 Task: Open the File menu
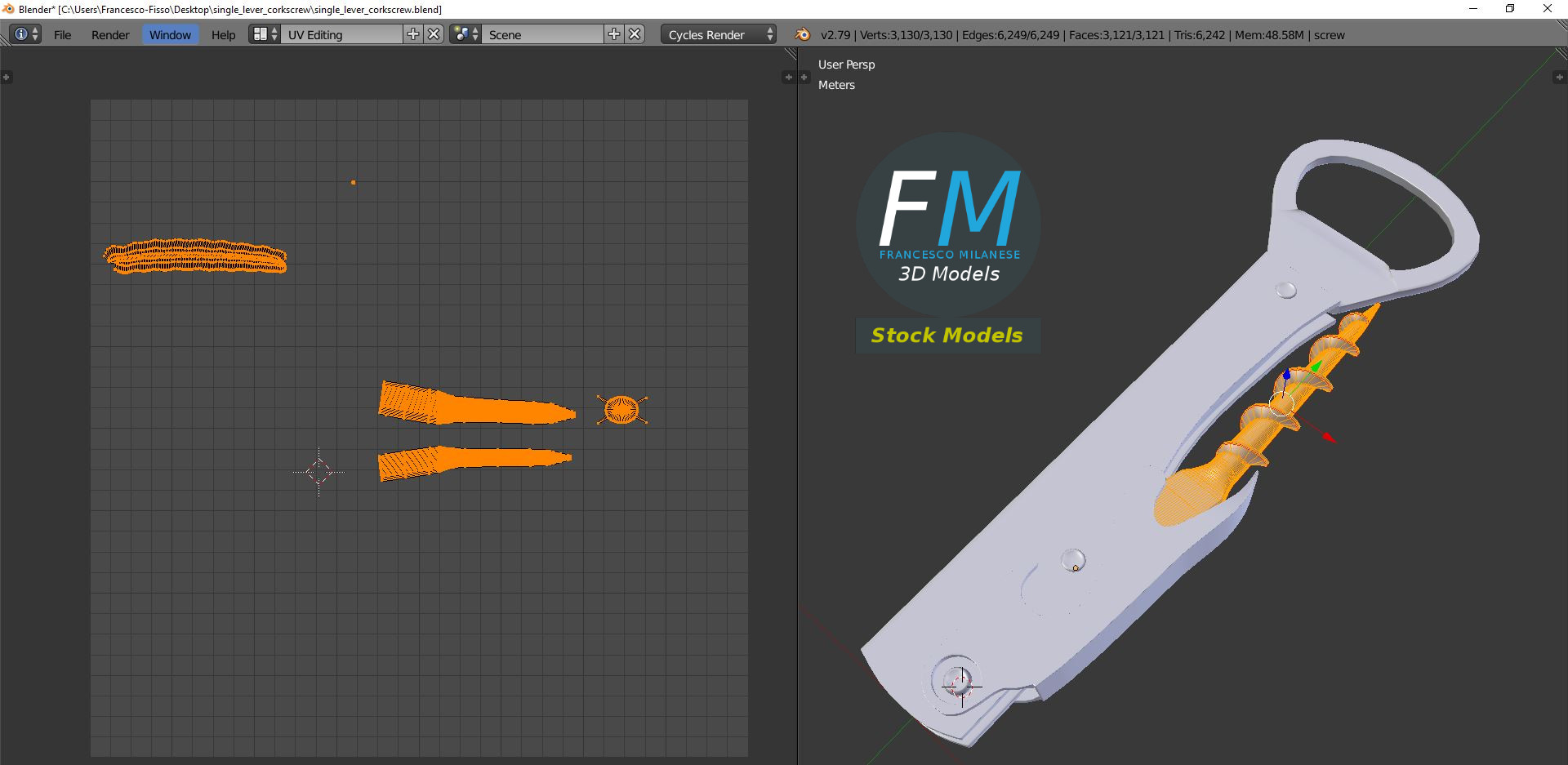tap(63, 35)
